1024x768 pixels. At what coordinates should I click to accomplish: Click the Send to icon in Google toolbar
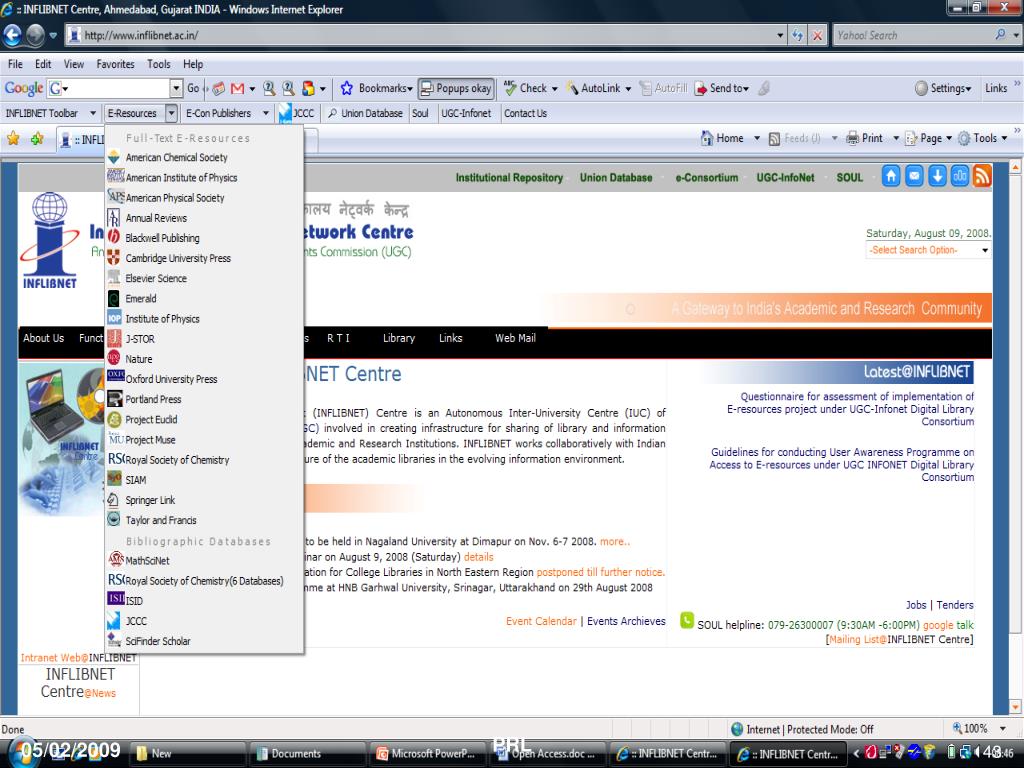click(x=701, y=88)
